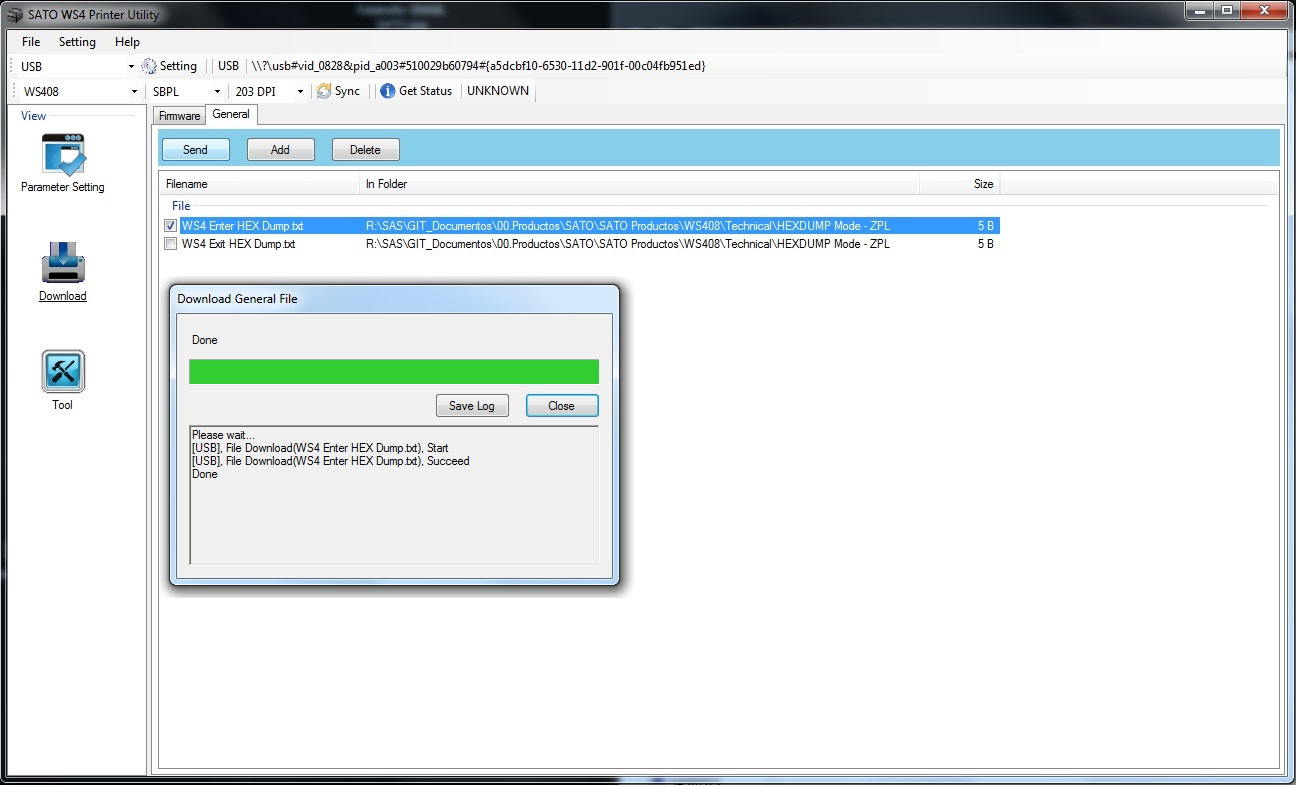Click the USB device path text
The height and width of the screenshot is (787, 1298).
click(x=479, y=66)
